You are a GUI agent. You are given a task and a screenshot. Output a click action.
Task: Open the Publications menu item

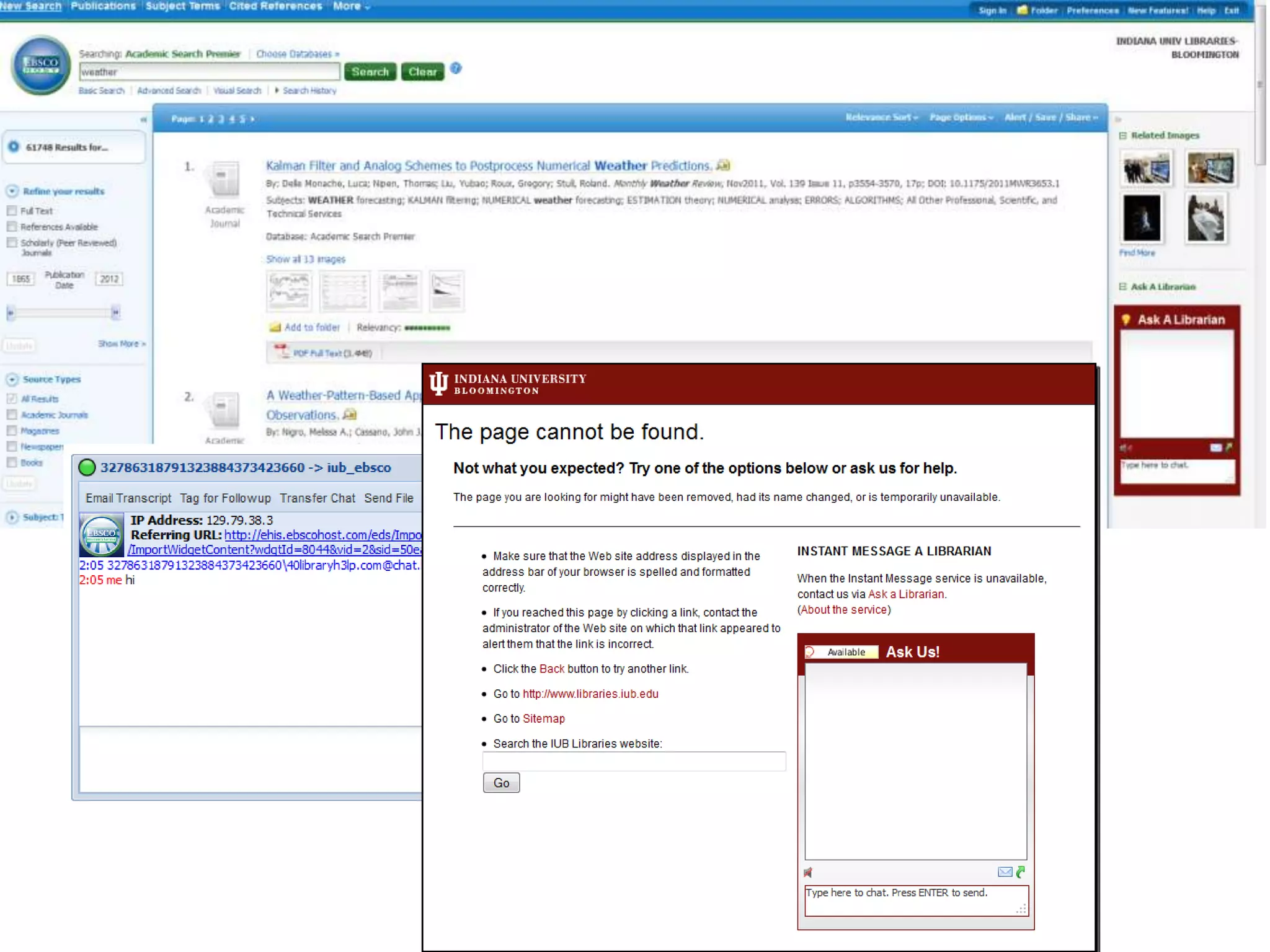[x=103, y=6]
